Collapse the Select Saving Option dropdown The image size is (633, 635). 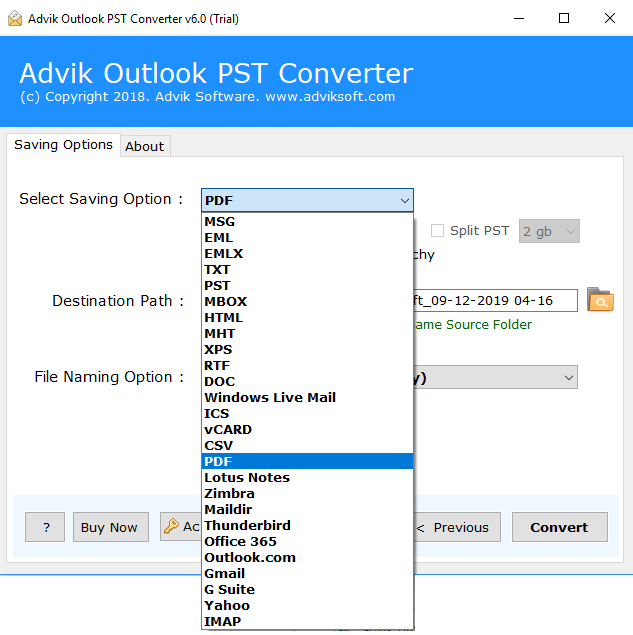(x=404, y=200)
